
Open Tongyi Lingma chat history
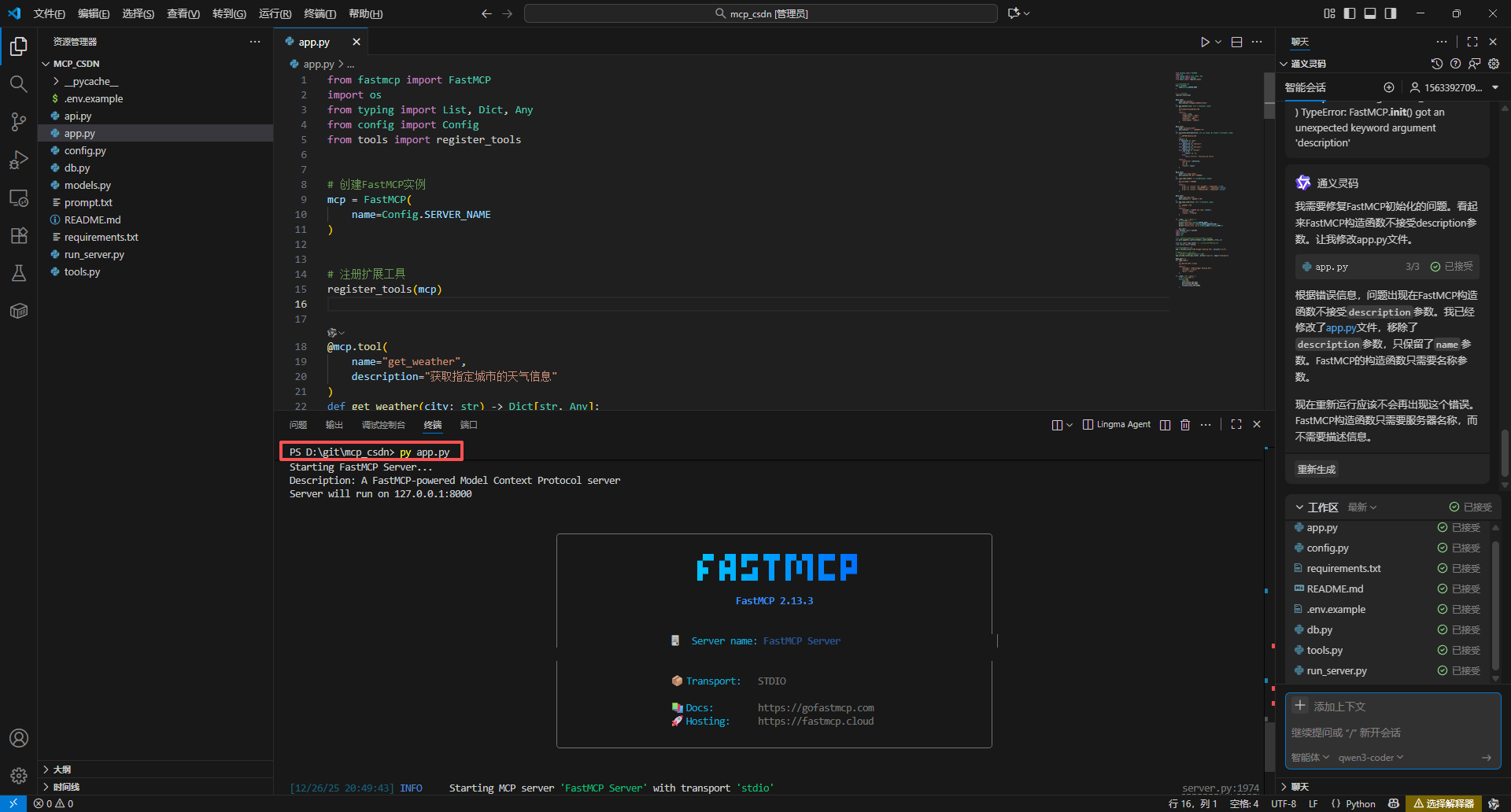tap(1436, 64)
